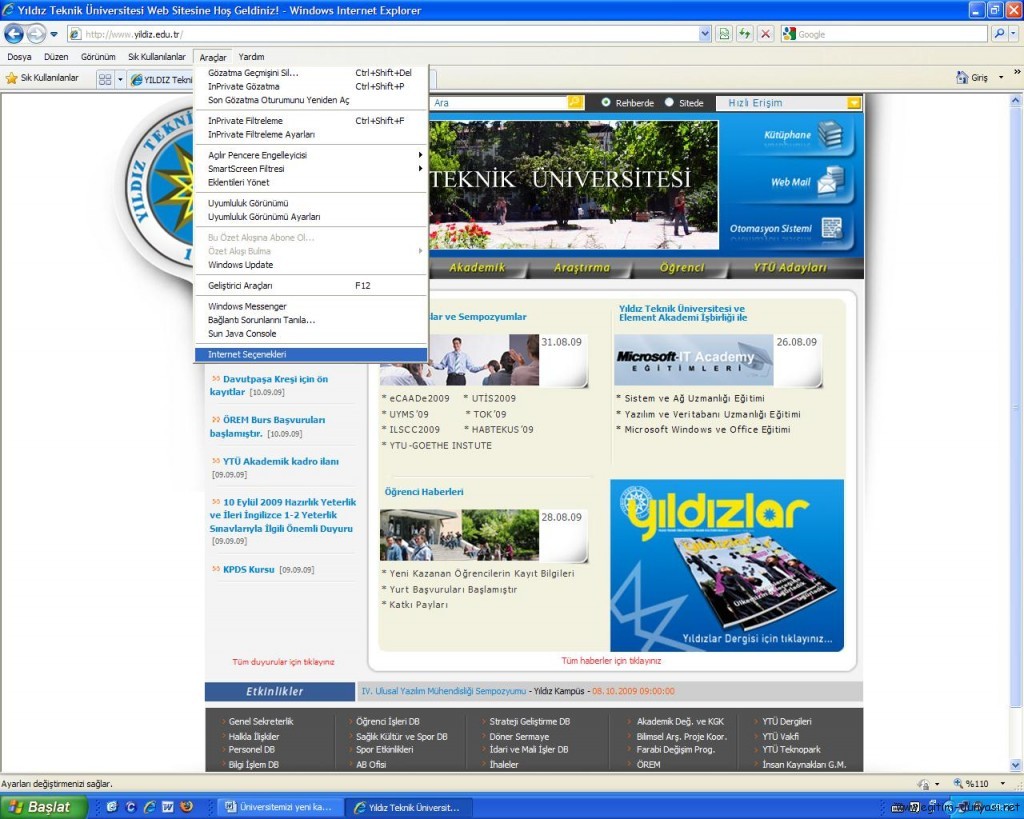
Task: Click the Yıldızlar magazine banner image
Action: tap(727, 565)
